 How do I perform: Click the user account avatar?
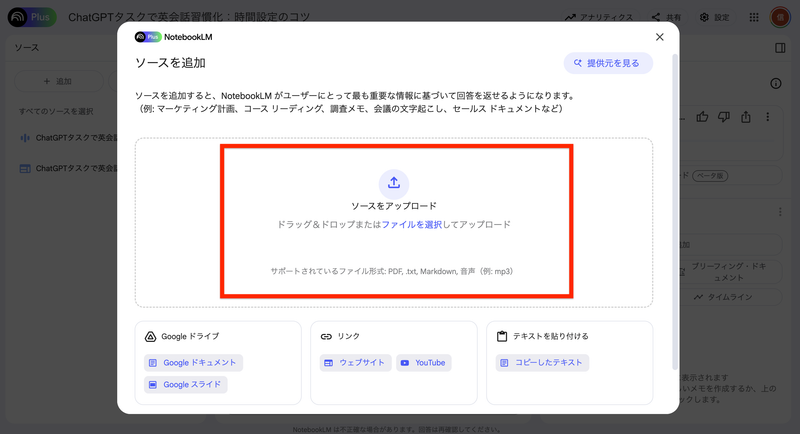tap(780, 17)
